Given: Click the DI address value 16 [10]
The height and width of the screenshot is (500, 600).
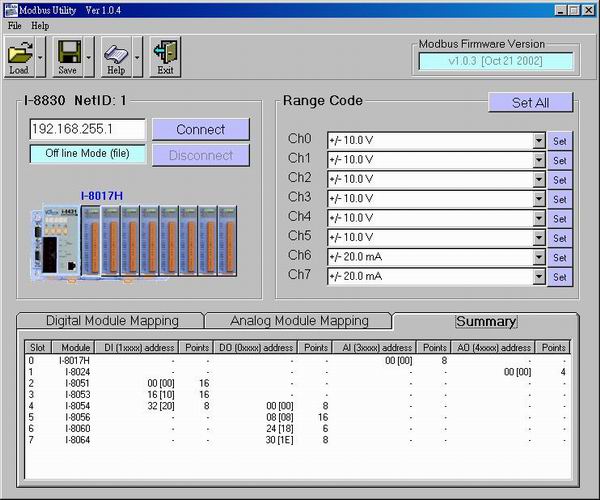Looking at the screenshot, I should [x=161, y=394].
